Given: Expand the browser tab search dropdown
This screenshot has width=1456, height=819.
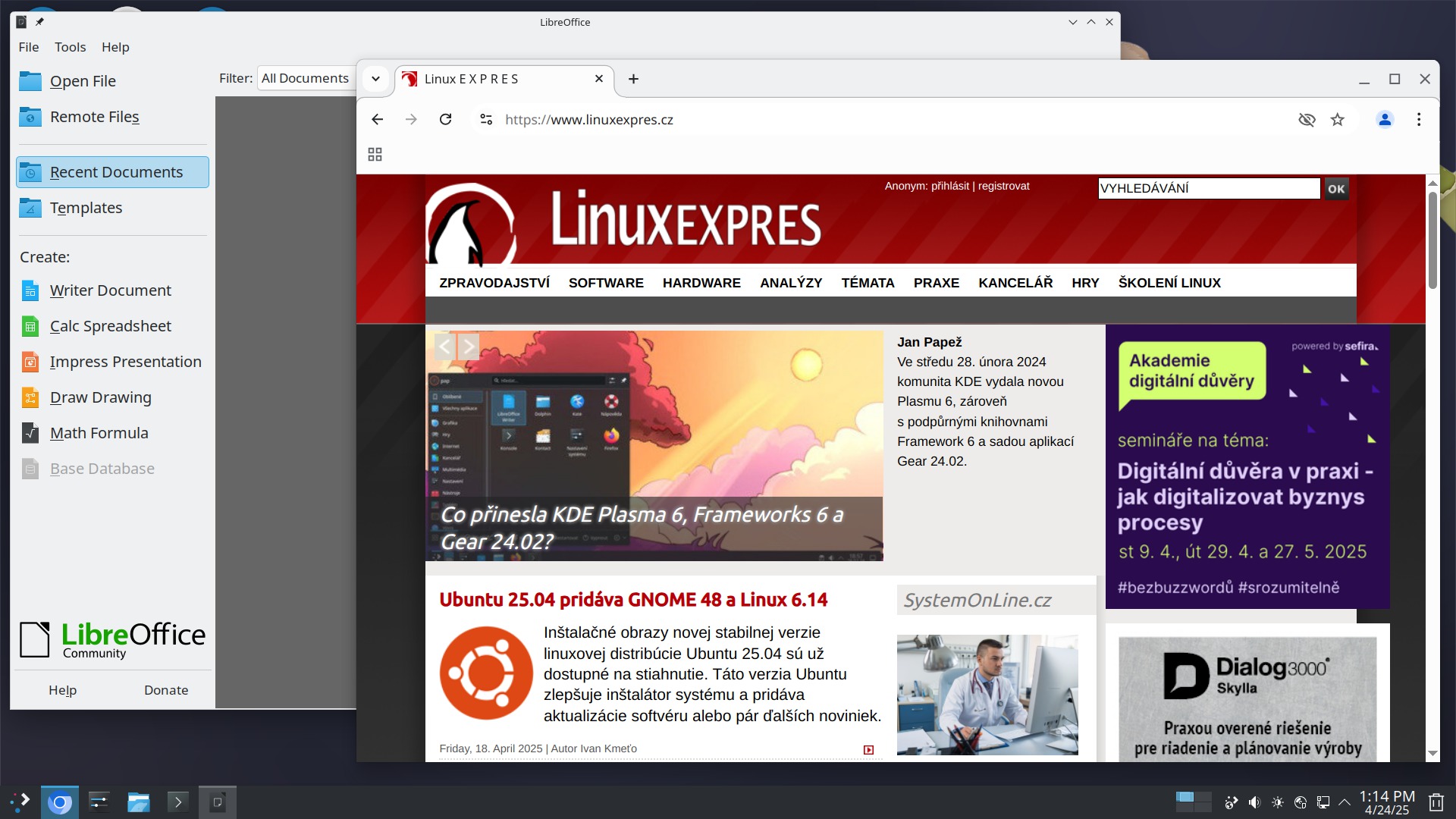Looking at the screenshot, I should tap(375, 79).
